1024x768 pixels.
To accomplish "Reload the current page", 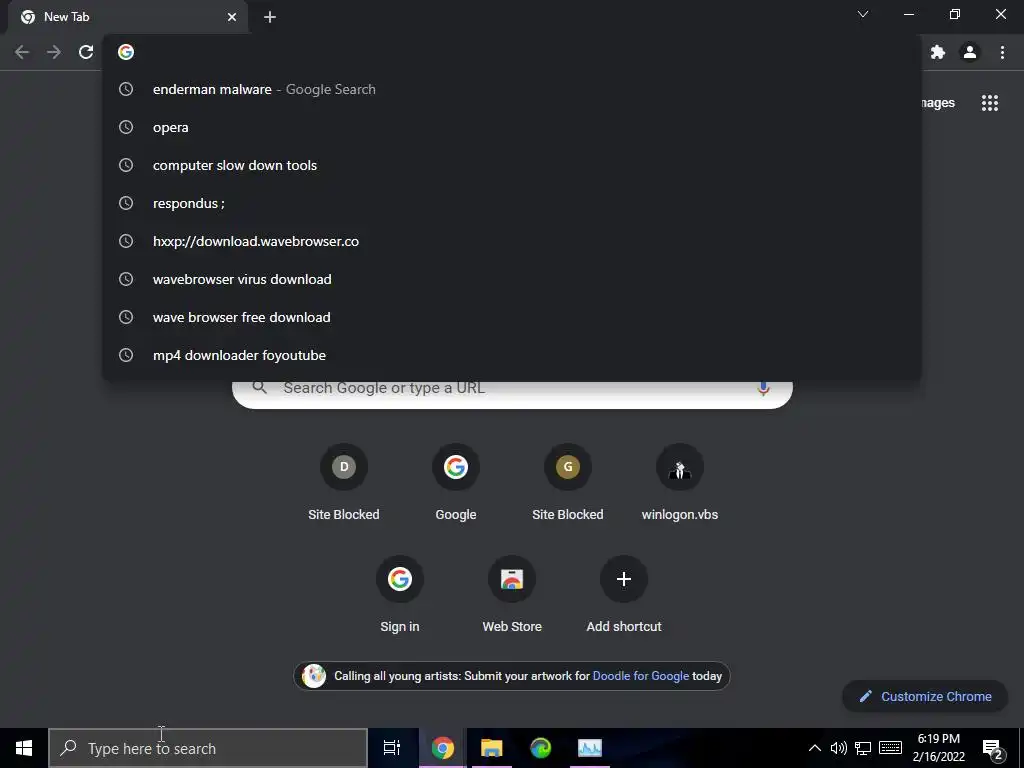I will pyautogui.click(x=86, y=52).
